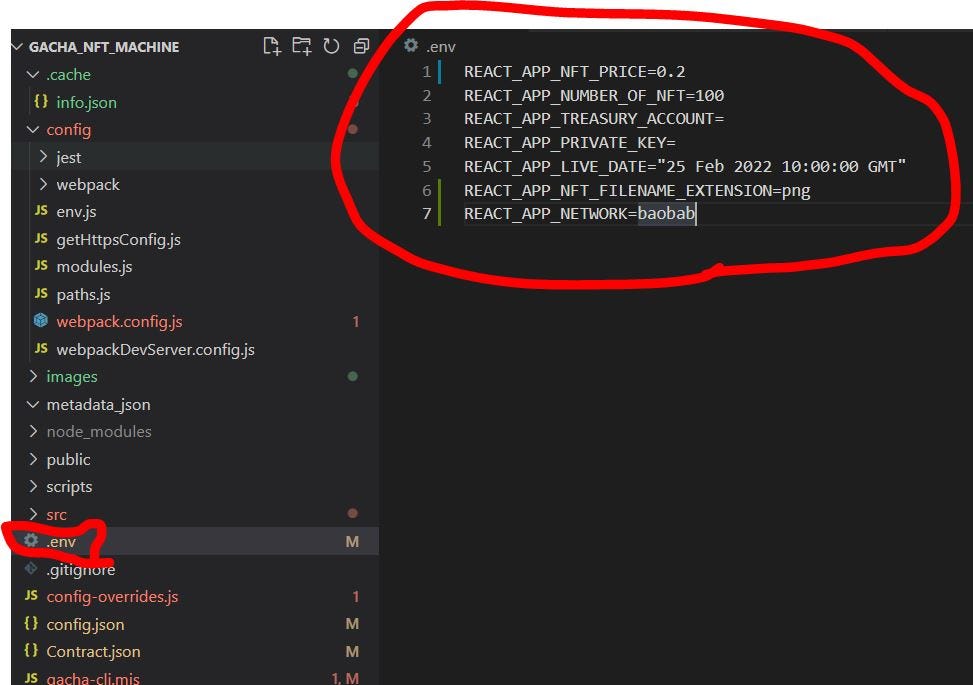
Task: Click the JS icon beside getHttpsConfig.js
Action: click(x=41, y=239)
